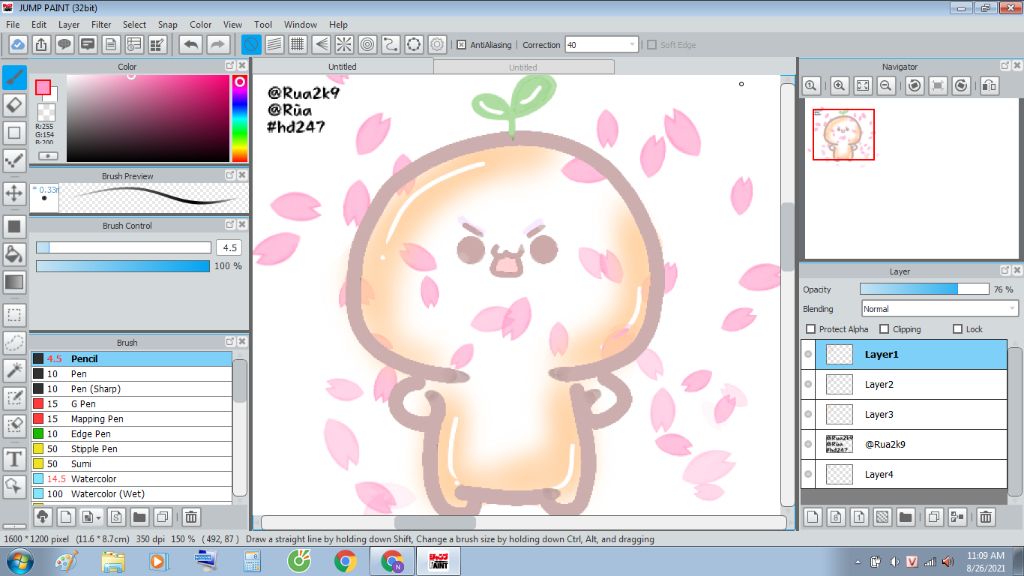Viewport: 1024px width, 576px height.
Task: Adjust the brush size slider
Action: pos(123,248)
